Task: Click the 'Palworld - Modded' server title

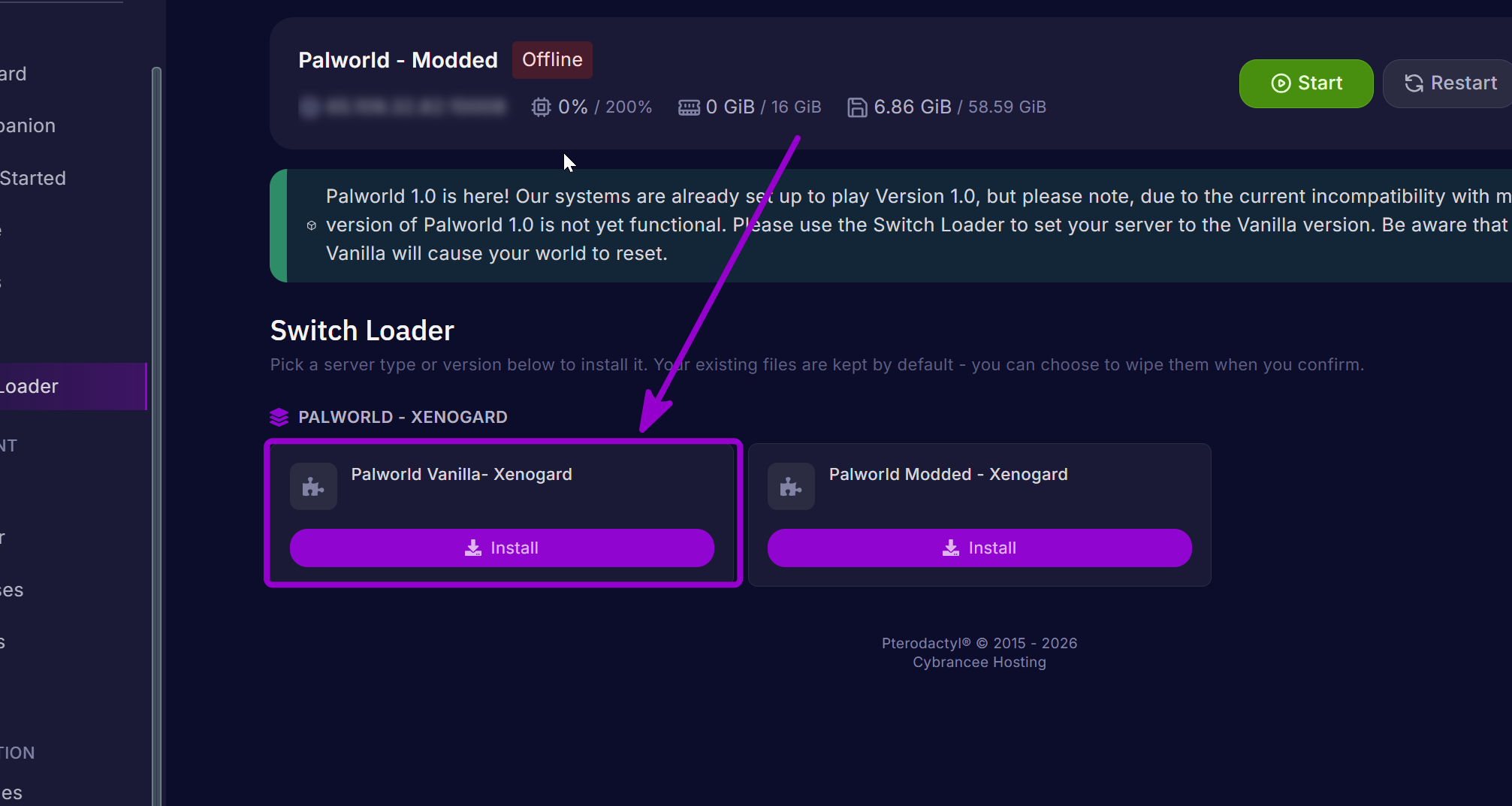Action: [x=398, y=60]
